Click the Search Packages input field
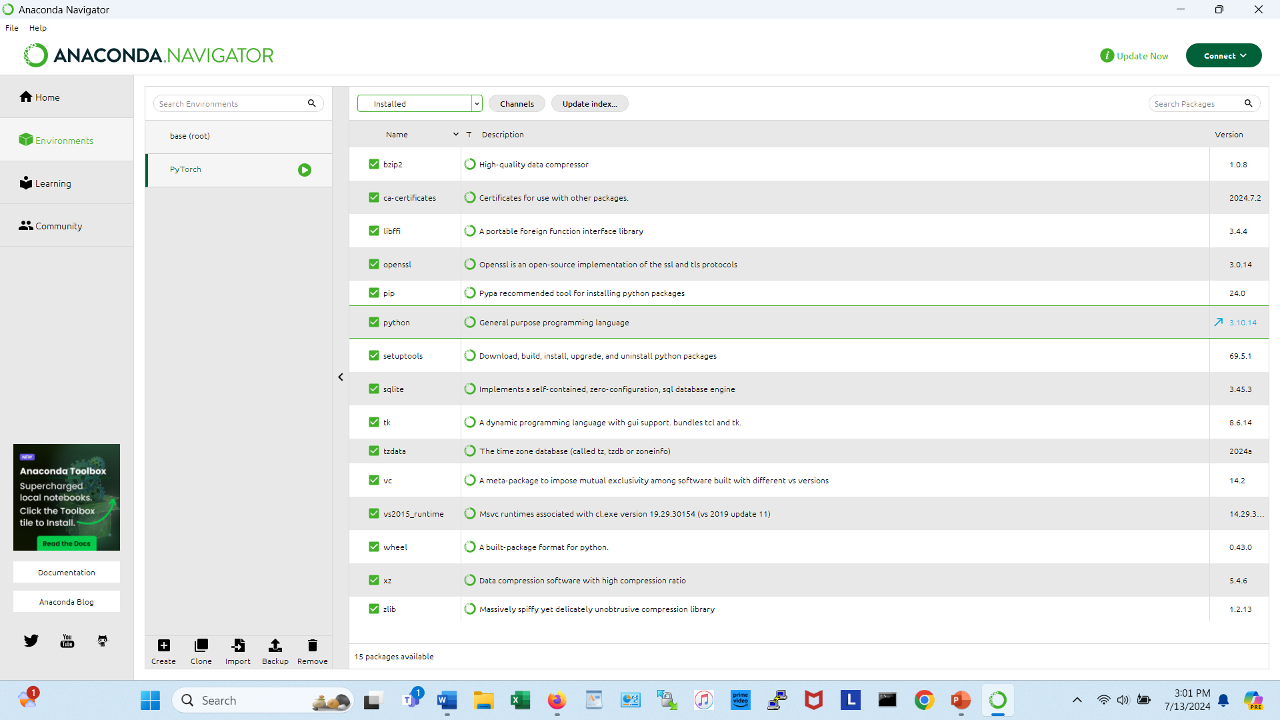Image resolution: width=1280 pixels, height=720 pixels. (x=1196, y=104)
